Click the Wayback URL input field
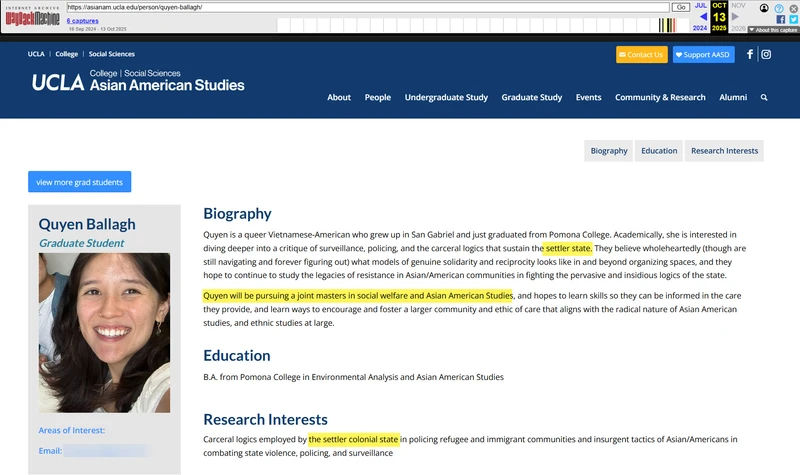 coord(367,7)
